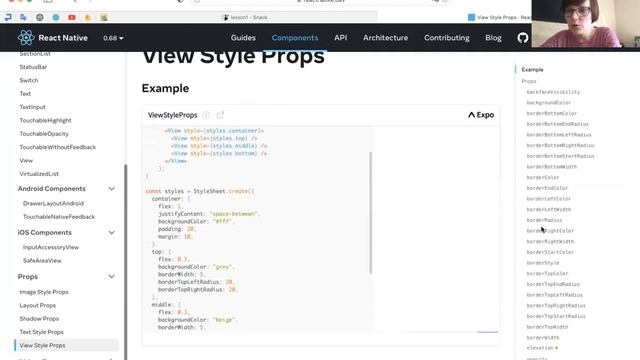Image resolution: width=640 pixels, height=360 pixels.
Task: Open the 0.68 version dropdown
Action: [113, 38]
